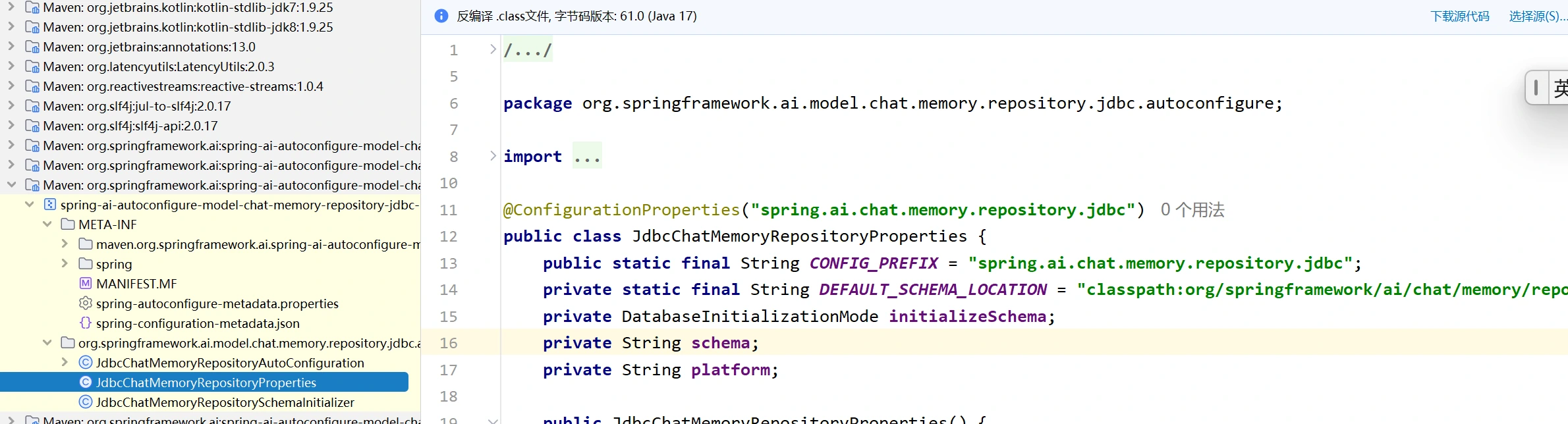1568x424 pixels.
Task: Collapse the spring-ai-autoconfigure-model-chat-memory-repository-jdbc jar node
Action: tap(29, 205)
